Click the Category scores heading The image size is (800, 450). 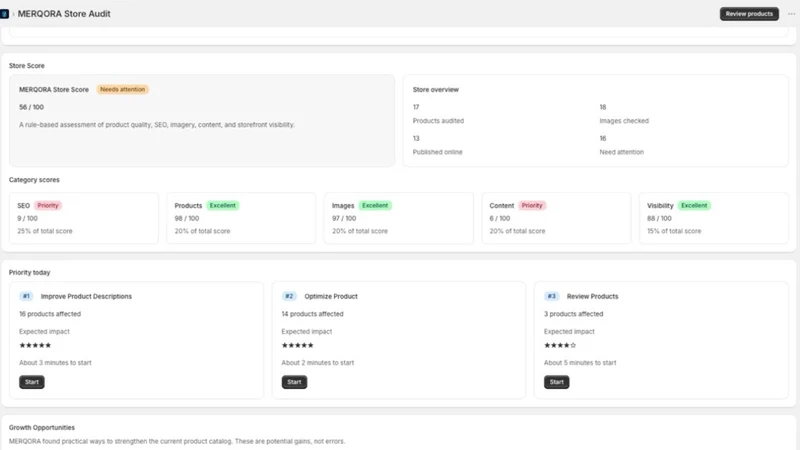pyautogui.click(x=34, y=180)
